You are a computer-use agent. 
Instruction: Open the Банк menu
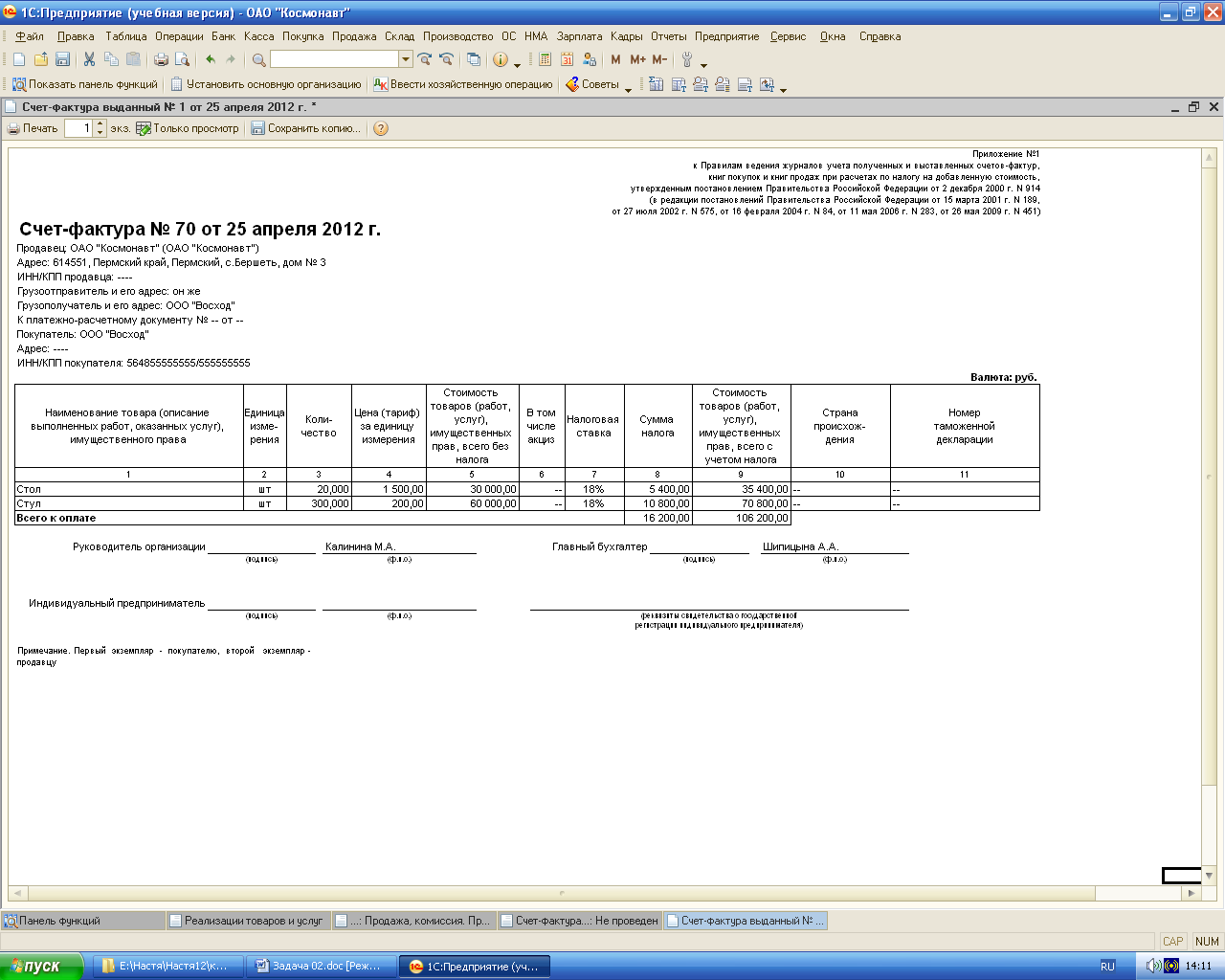[x=223, y=36]
